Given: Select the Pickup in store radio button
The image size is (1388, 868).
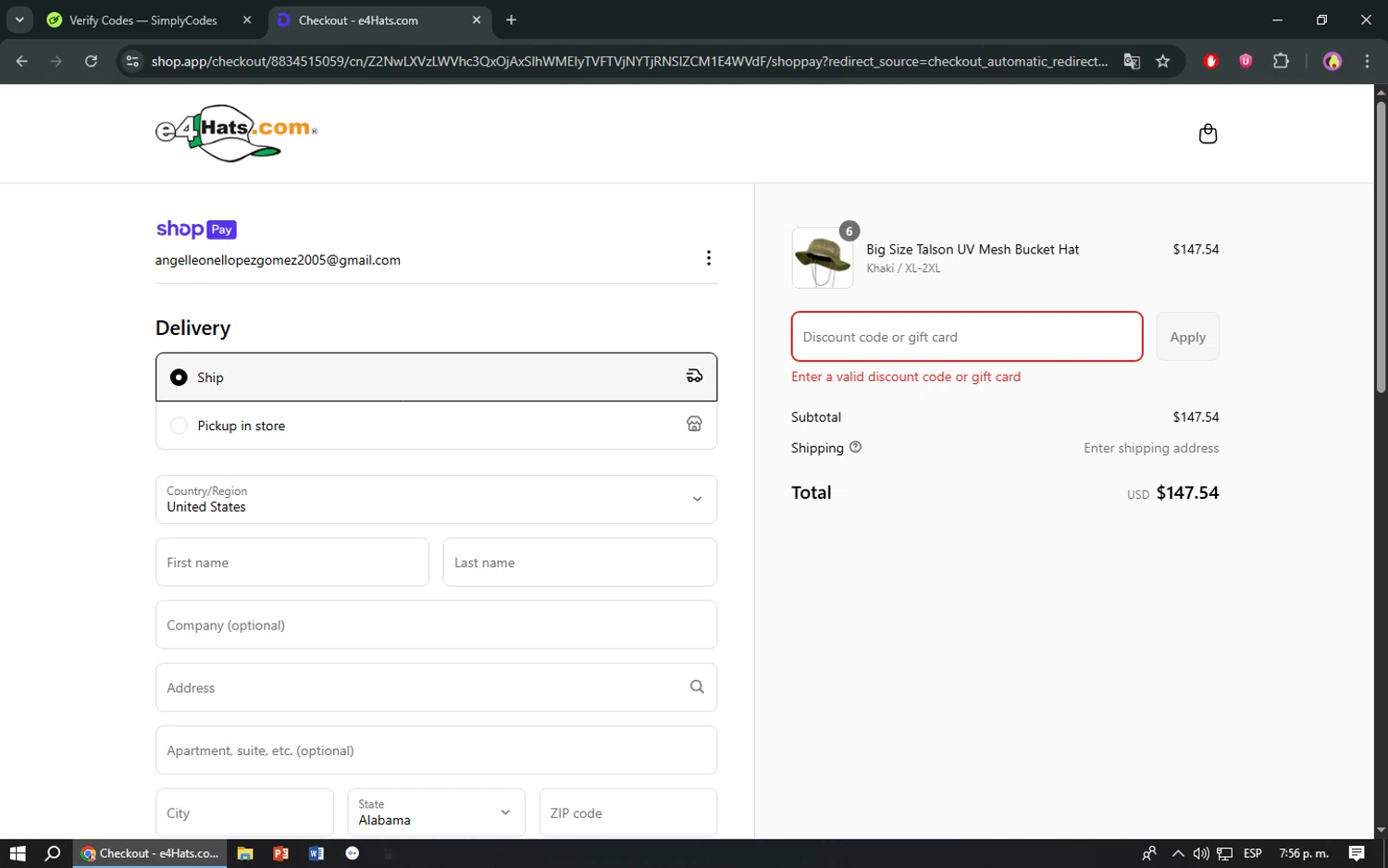Looking at the screenshot, I should click(179, 426).
